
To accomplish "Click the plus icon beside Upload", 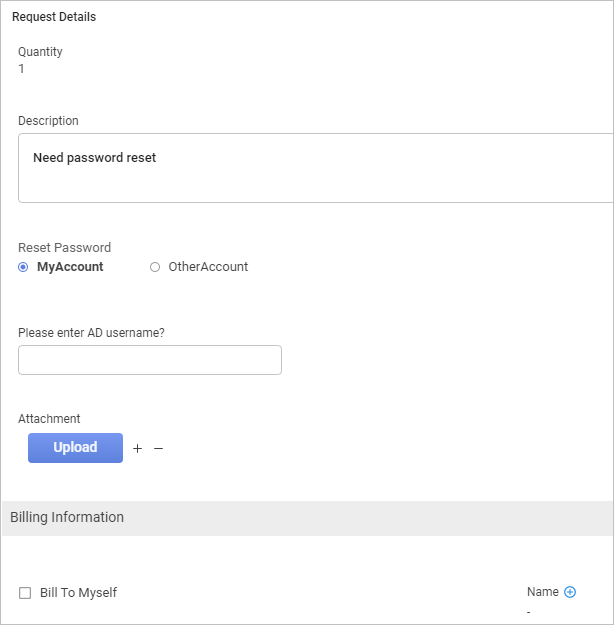I will [x=137, y=449].
